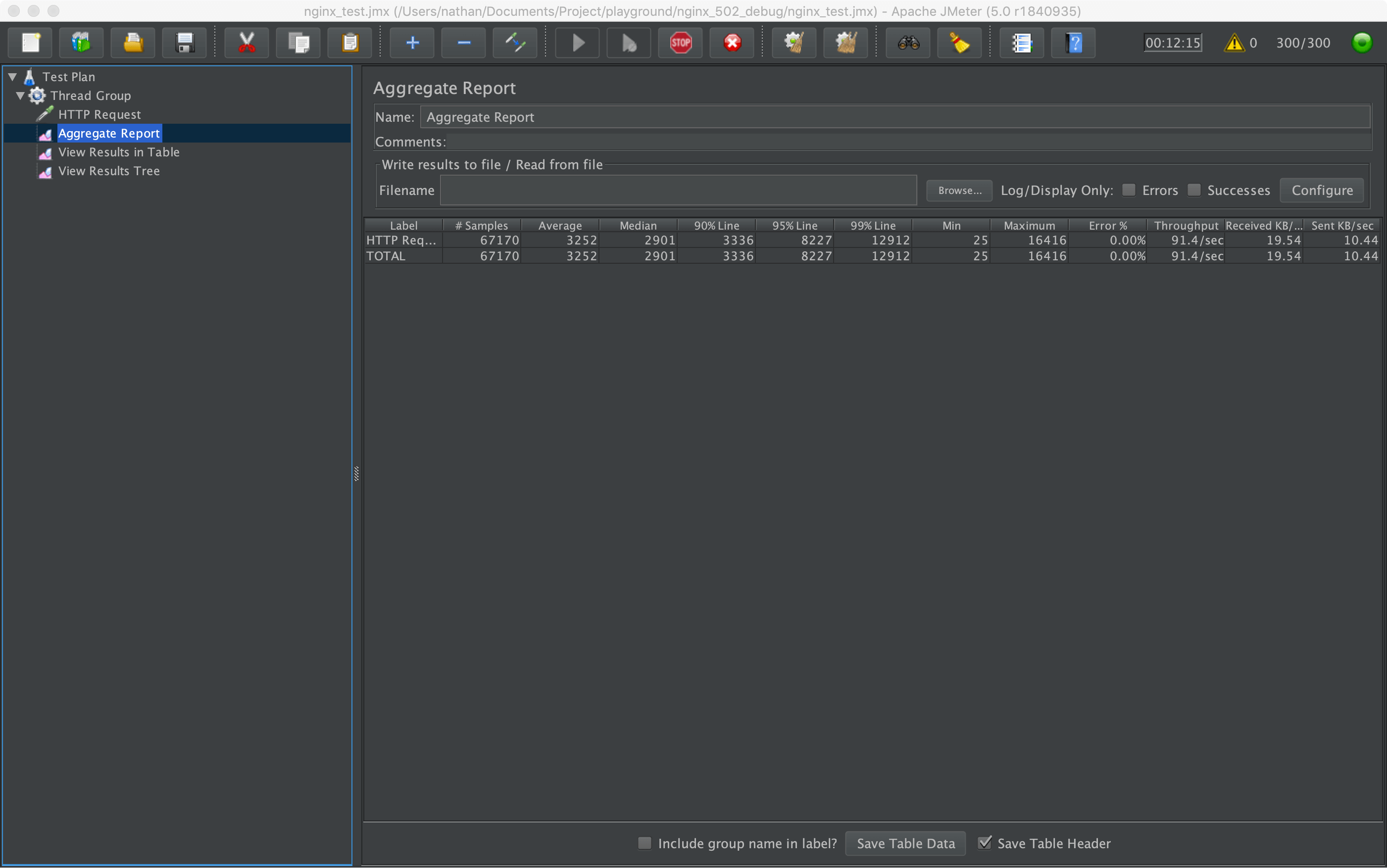The width and height of the screenshot is (1387, 868).
Task: Save the test plan using the floppy disk icon
Action: [x=184, y=43]
